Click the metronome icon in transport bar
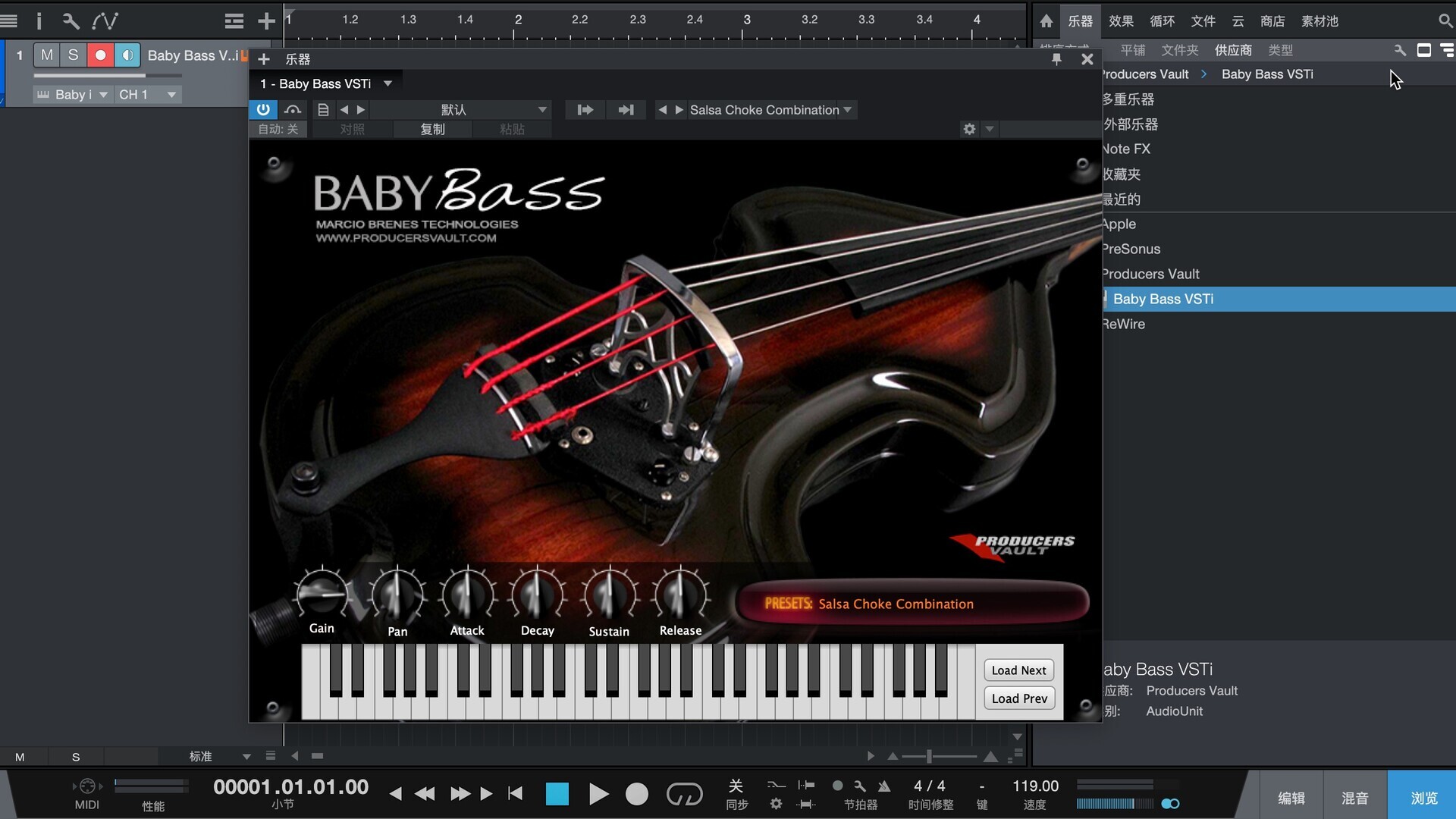Screen dimensions: 1456x819 884,786
